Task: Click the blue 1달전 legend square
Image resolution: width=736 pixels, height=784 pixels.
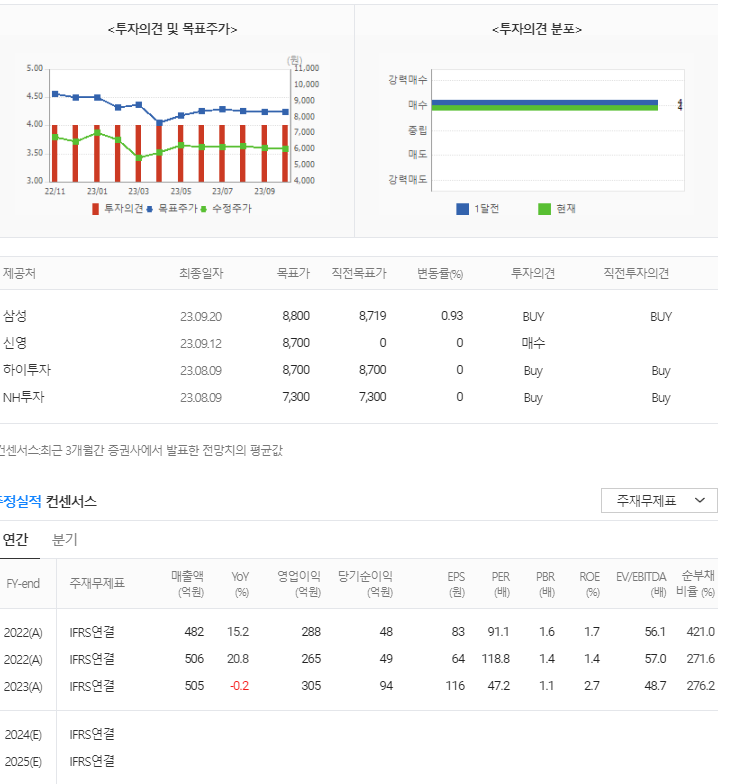Action: [462, 209]
